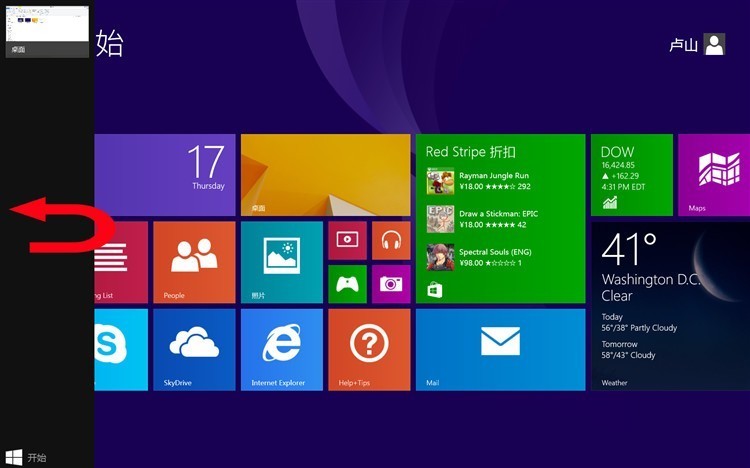
Task: Click the Today 56°/38° Partly Cloudy forecast
Action: 639,323
